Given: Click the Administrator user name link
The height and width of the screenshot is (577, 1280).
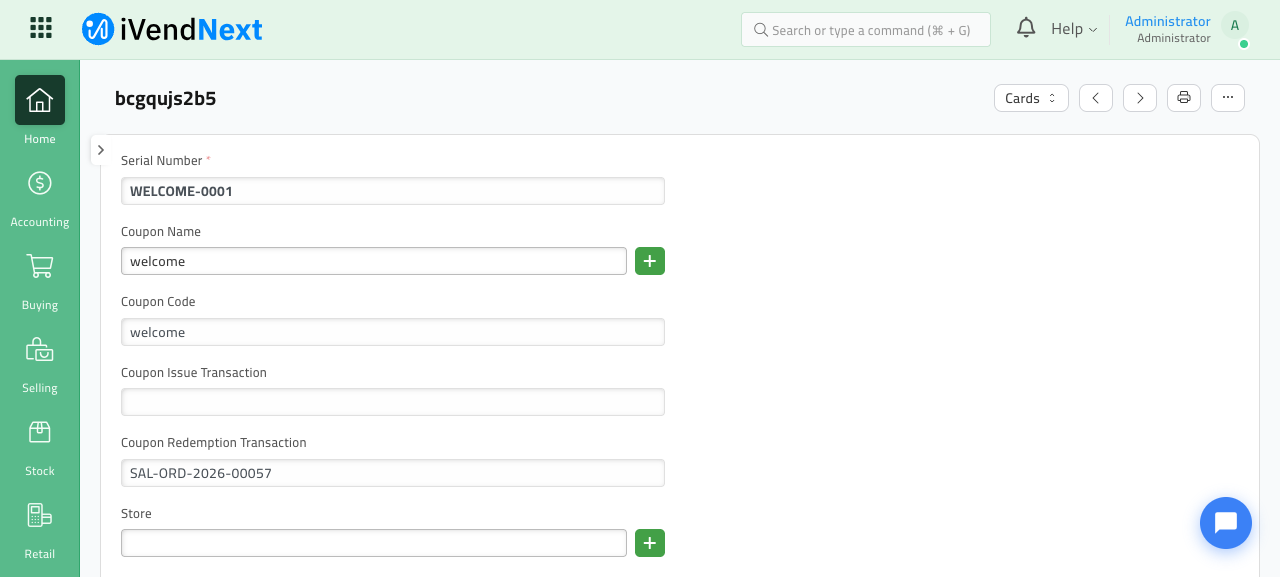Looking at the screenshot, I should (1168, 21).
